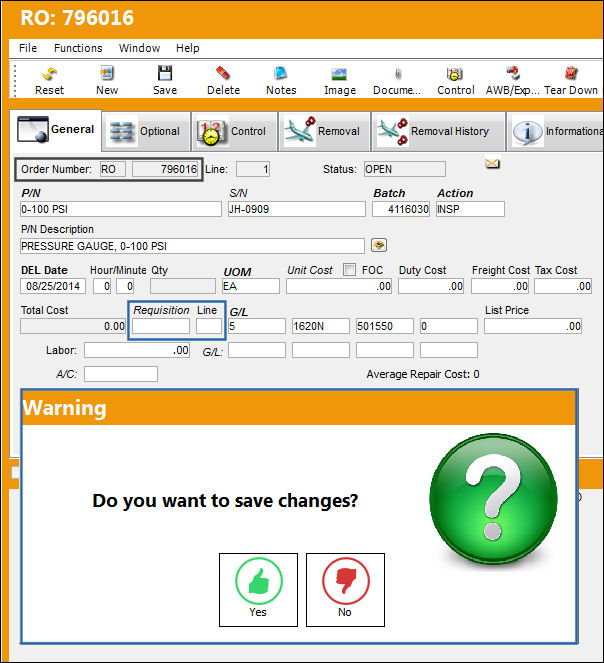Click the Freight Cost field
Image resolution: width=604 pixels, height=663 pixels.
tap(500, 286)
